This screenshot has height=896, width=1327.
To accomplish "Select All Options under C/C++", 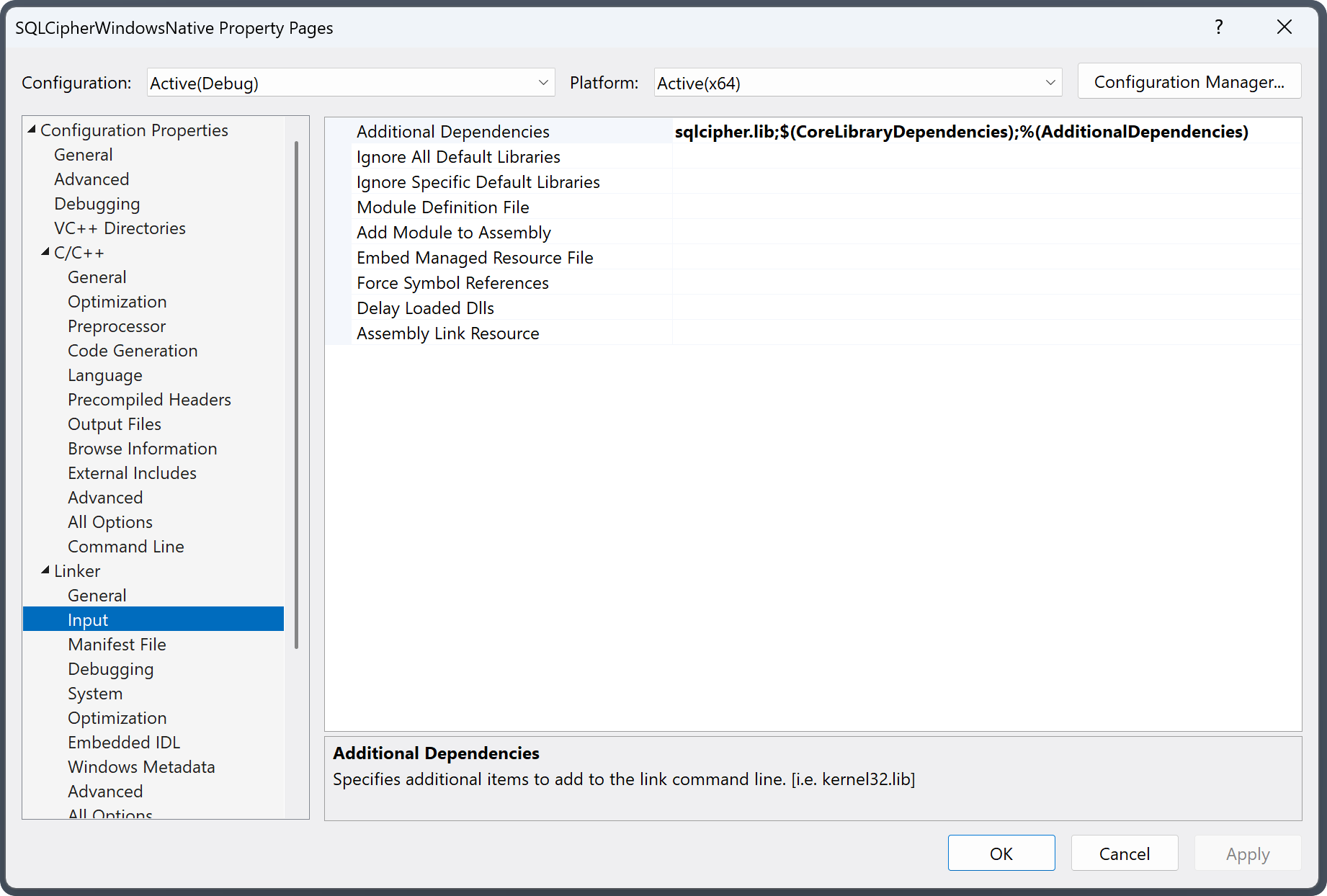I will [x=110, y=522].
